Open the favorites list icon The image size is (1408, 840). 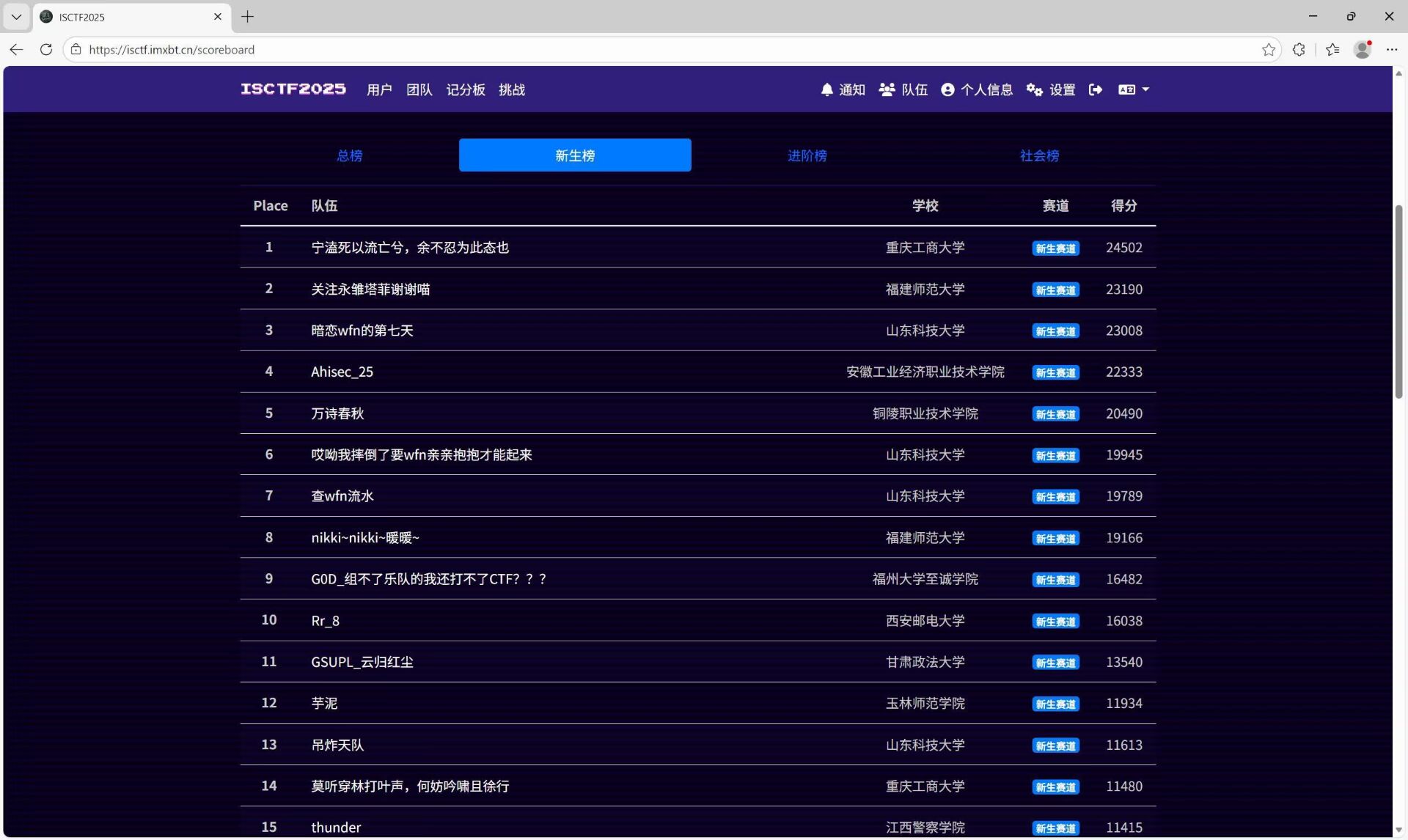click(1332, 50)
